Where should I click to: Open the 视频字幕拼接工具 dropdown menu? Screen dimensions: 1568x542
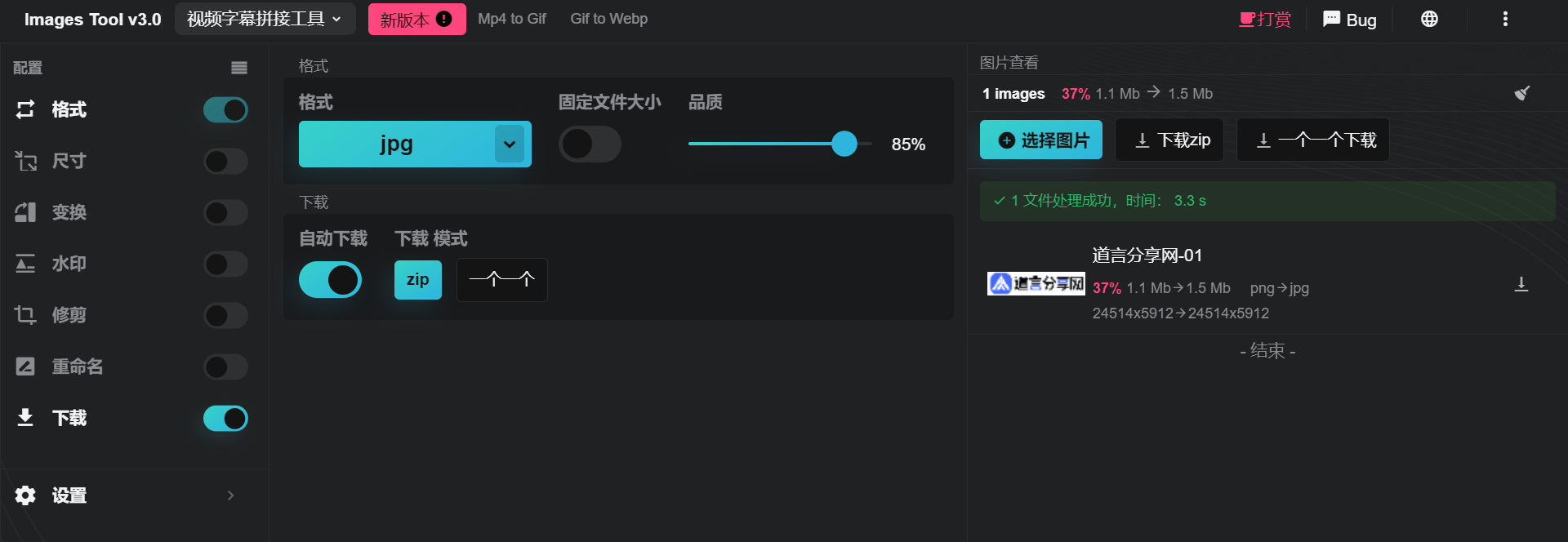point(265,19)
